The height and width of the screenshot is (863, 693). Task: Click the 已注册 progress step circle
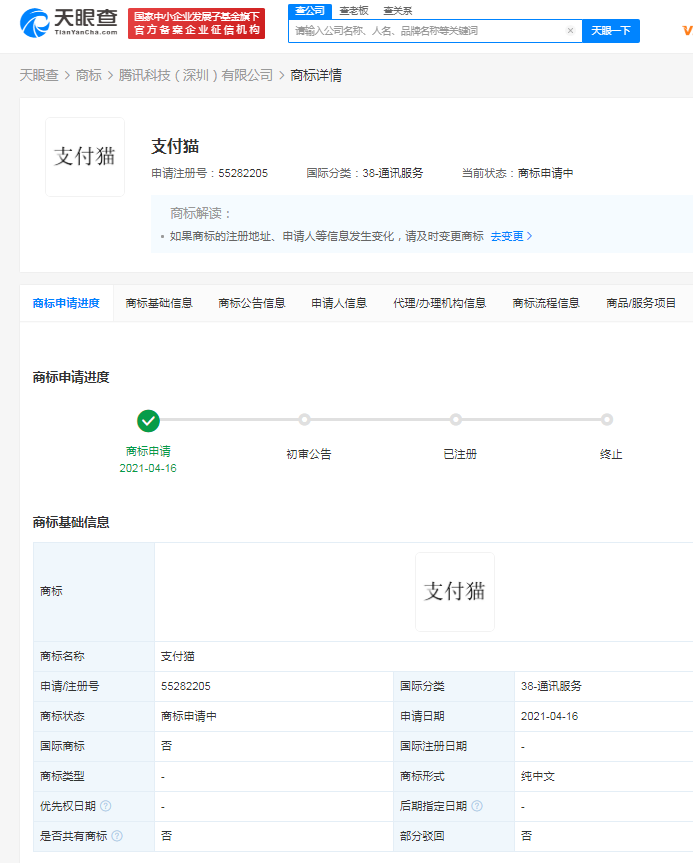pos(456,420)
